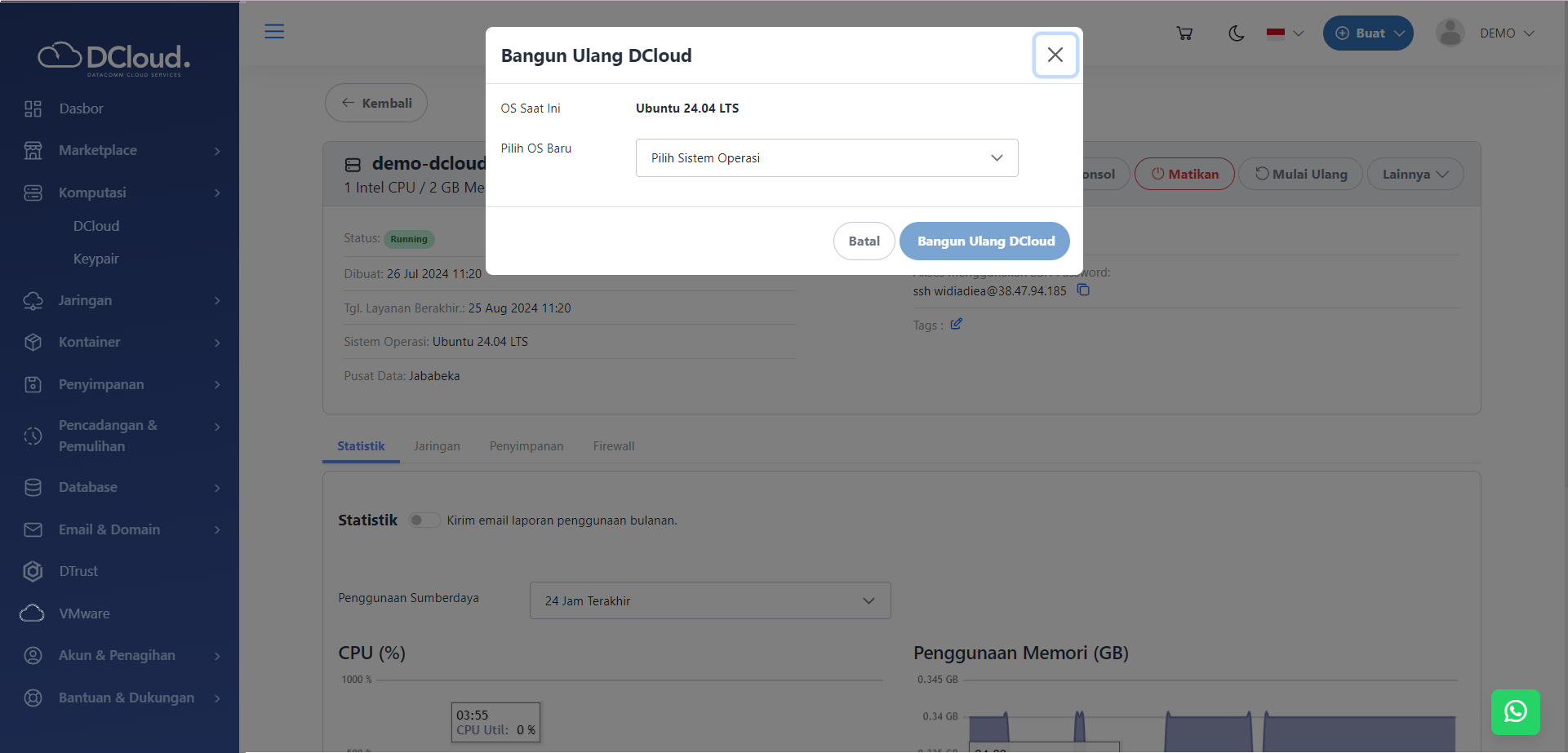Open Pilih Sistem Operasi dropdown
This screenshot has height=753, width=1568.
point(826,158)
